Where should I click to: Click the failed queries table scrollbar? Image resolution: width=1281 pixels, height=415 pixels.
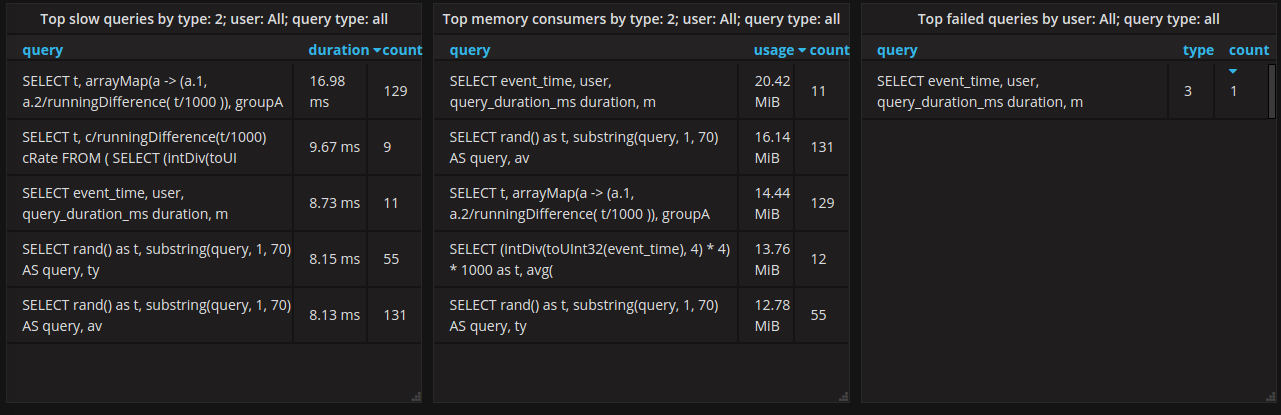[x=1272, y=91]
